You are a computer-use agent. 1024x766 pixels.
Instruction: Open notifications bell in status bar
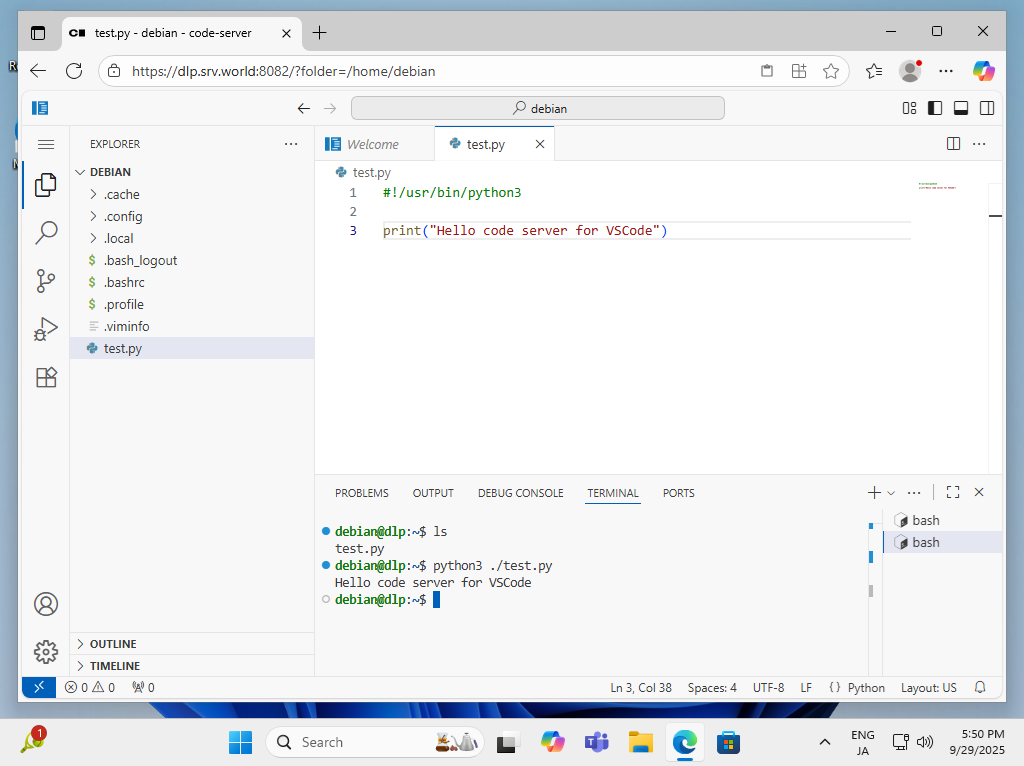click(x=980, y=687)
